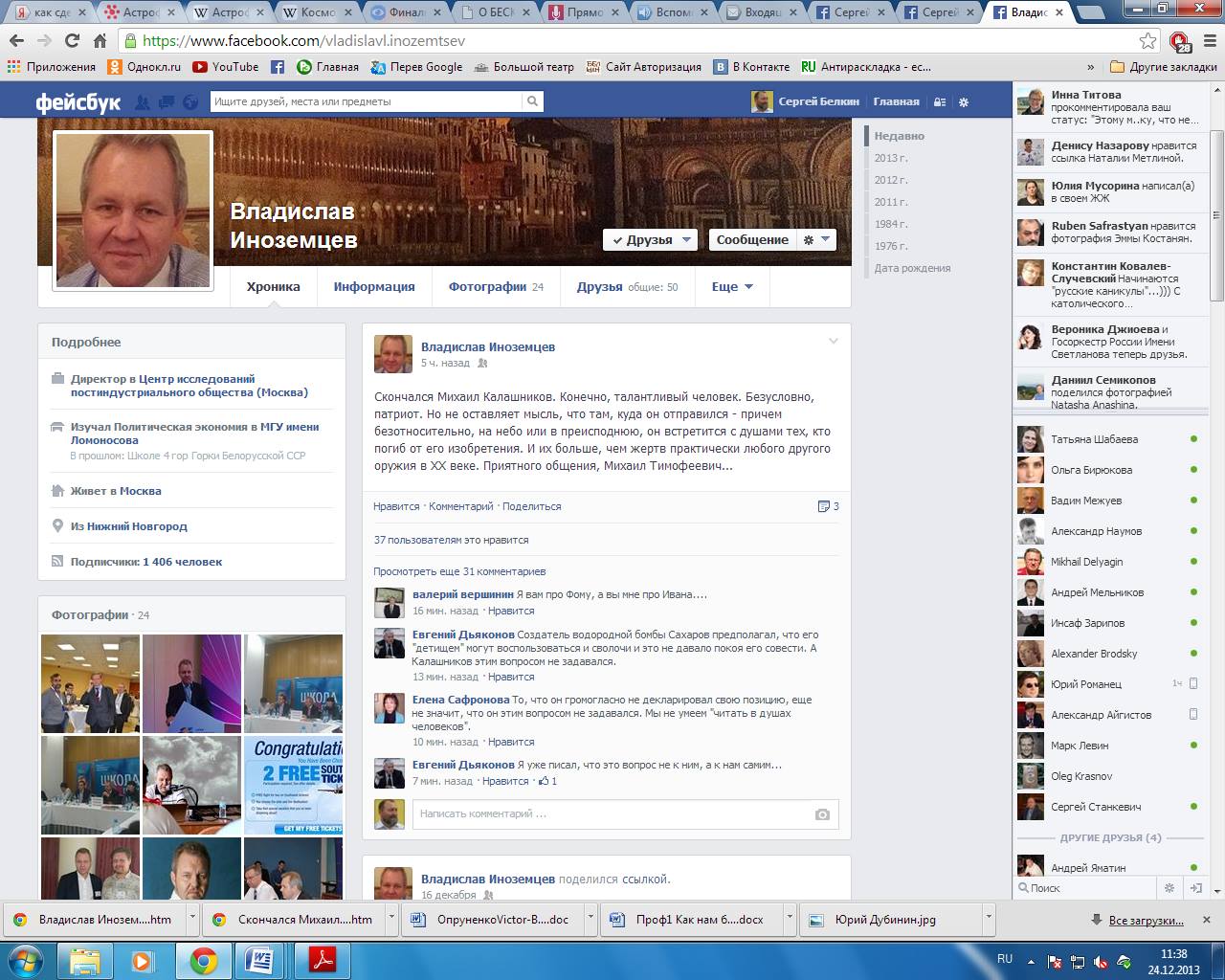1225x980 pixels.
Task: Expand the post options chevron arrow
Action: coord(833,342)
